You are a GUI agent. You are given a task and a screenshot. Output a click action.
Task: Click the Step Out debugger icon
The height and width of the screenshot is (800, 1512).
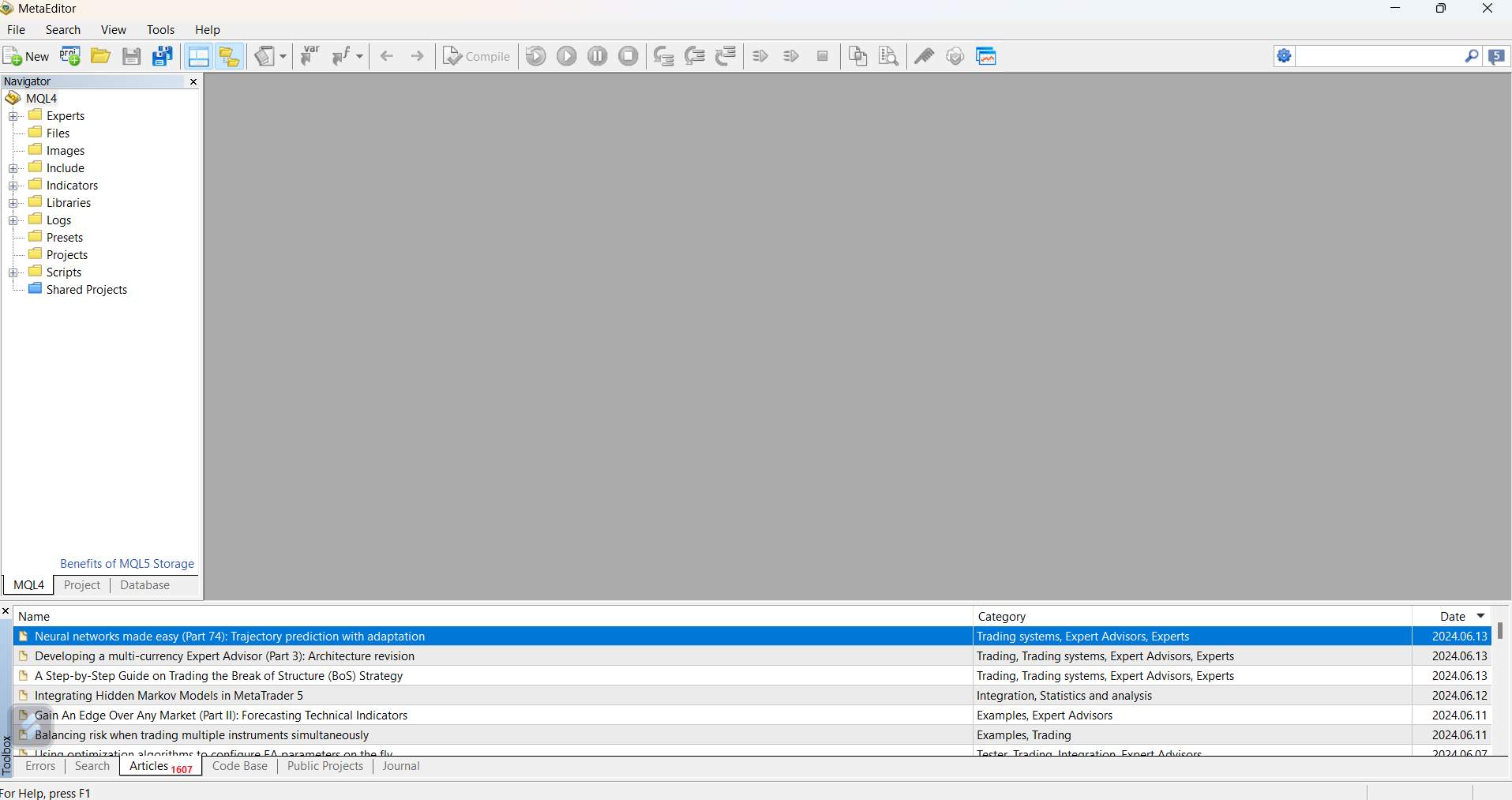(x=726, y=56)
